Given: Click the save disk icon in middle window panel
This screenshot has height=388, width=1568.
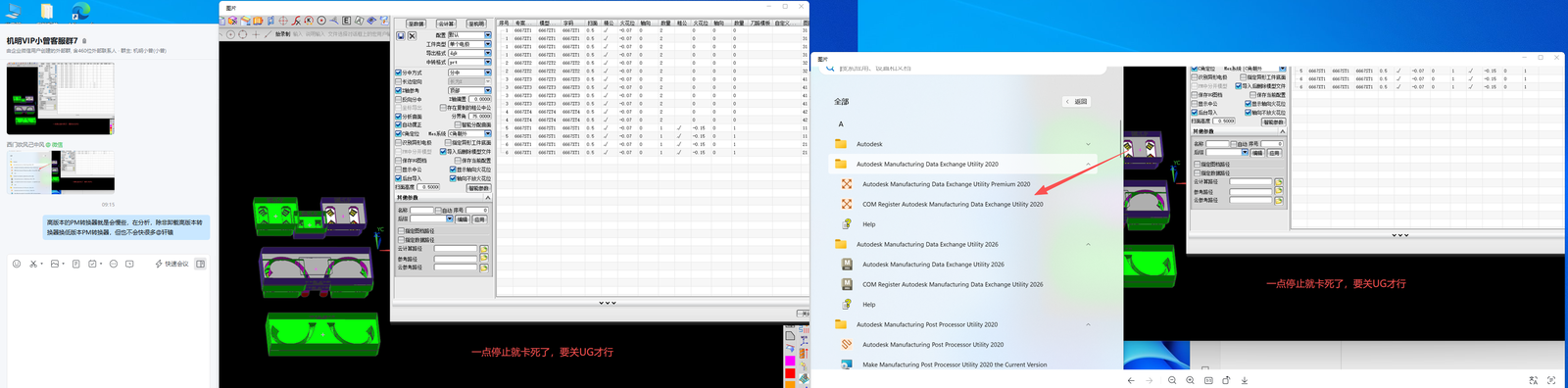Looking at the screenshot, I should (400, 35).
